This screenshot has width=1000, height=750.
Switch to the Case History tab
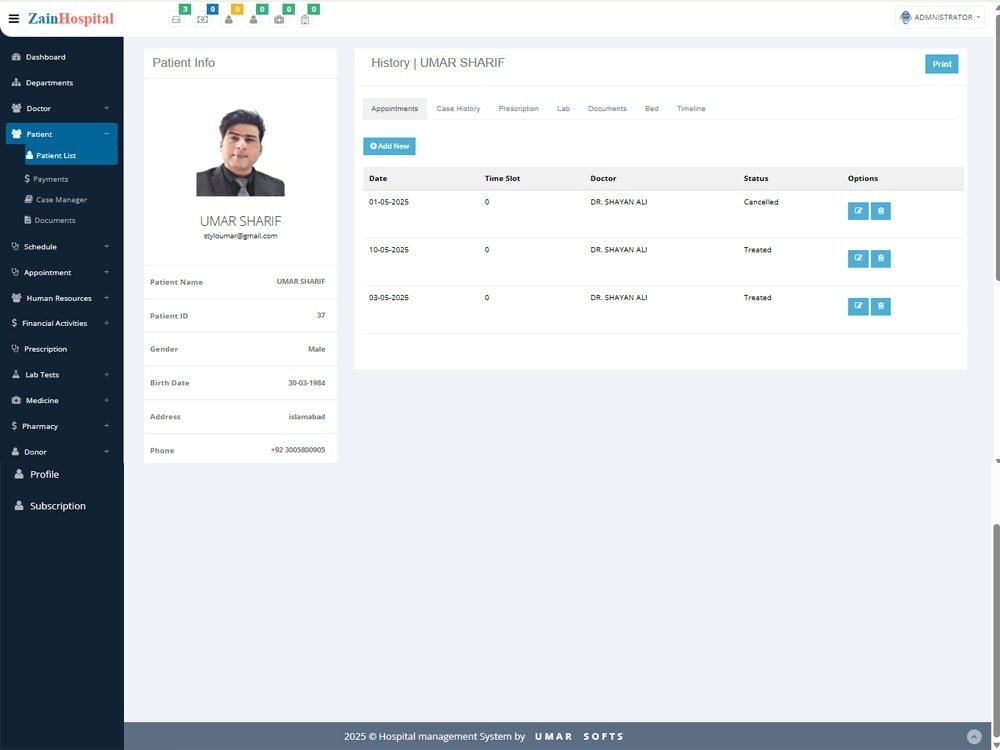[x=458, y=108]
